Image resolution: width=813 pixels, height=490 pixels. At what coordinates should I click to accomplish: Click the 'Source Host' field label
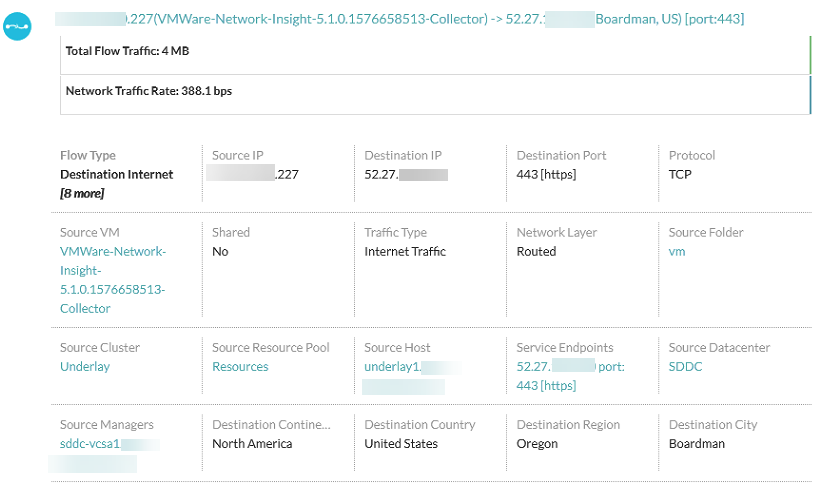tap(397, 347)
